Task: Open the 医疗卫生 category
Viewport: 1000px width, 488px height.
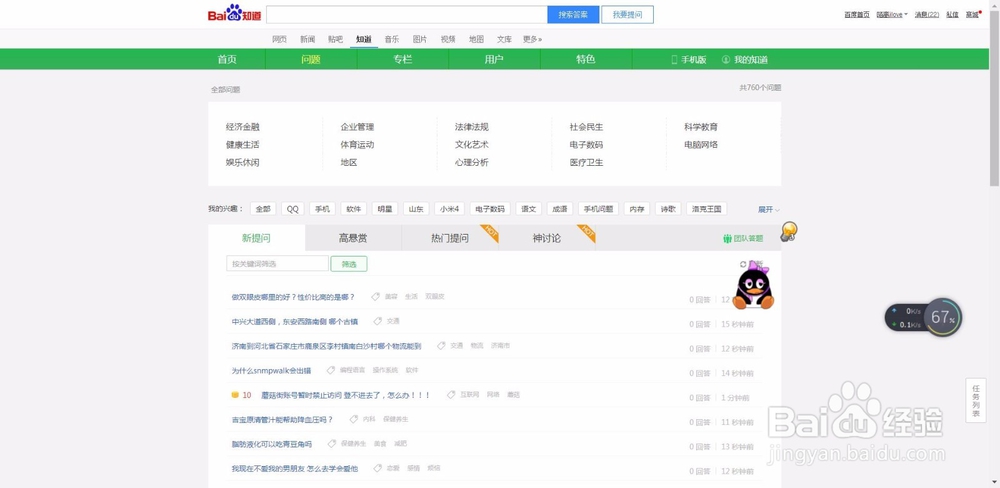Action: (x=586, y=163)
